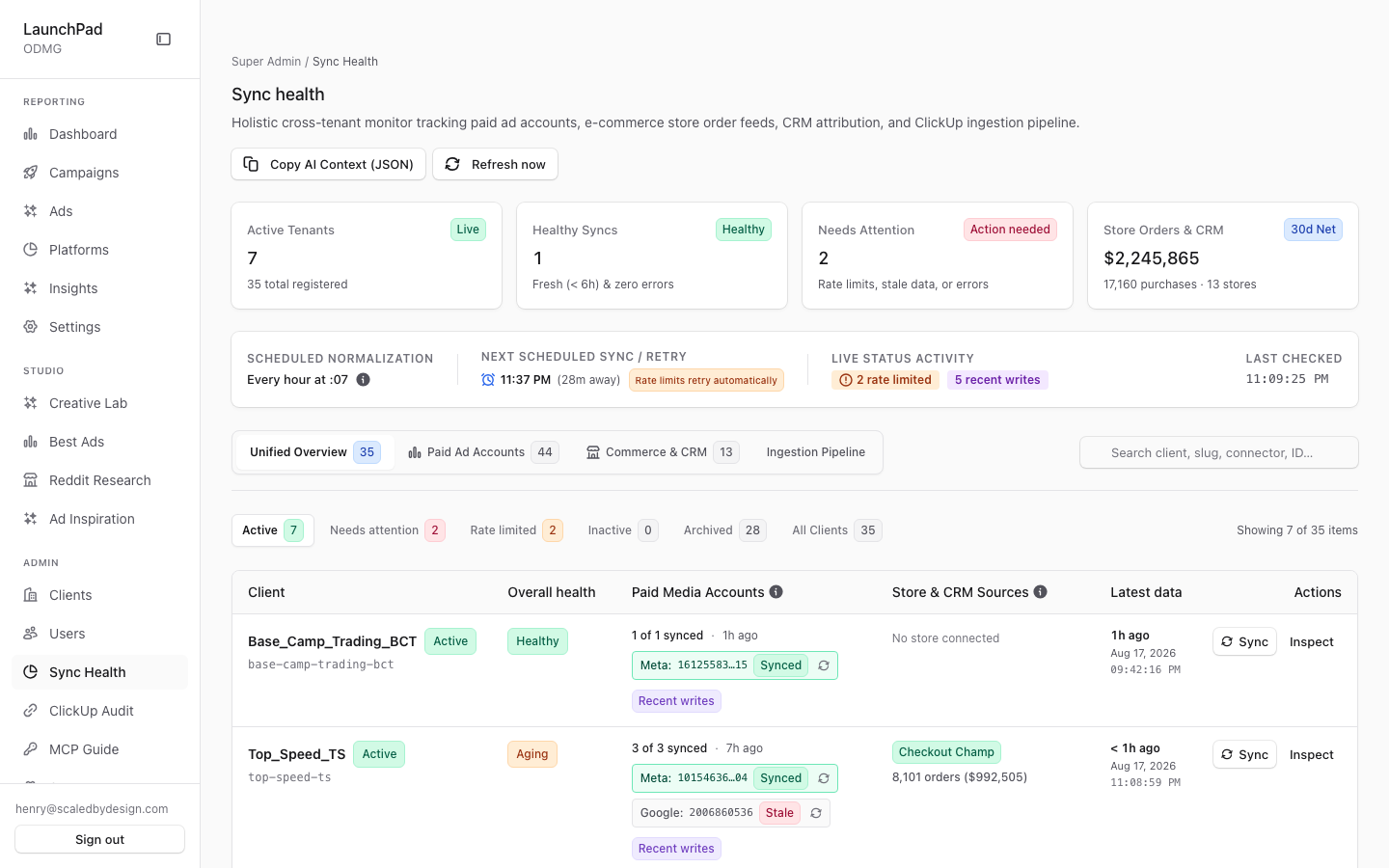
Task: Resync the Google 2006860536 stale account icon
Action: pos(816,813)
